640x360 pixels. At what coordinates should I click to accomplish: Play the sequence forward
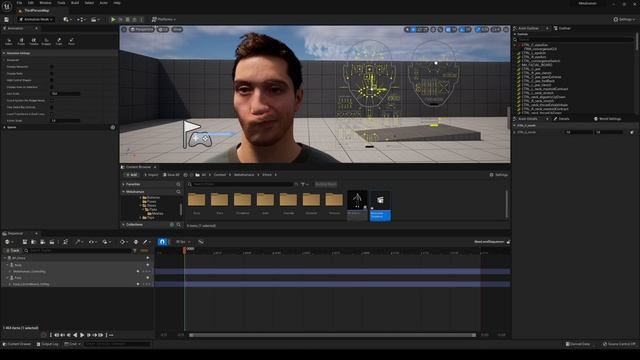(82, 335)
